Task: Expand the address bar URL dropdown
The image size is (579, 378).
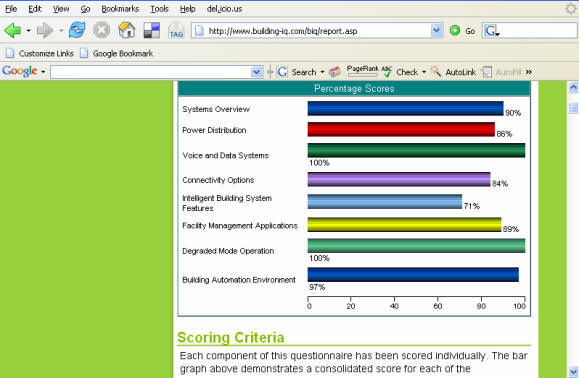Action: pos(436,31)
